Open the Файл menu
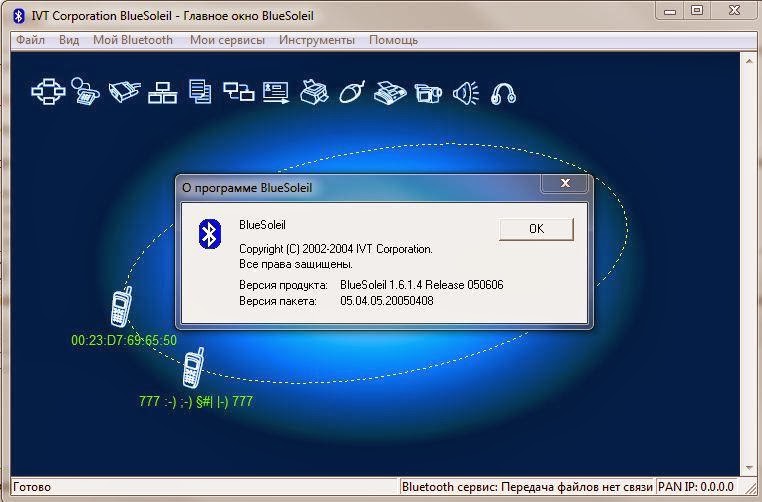Image resolution: width=762 pixels, height=502 pixels. 31,40
